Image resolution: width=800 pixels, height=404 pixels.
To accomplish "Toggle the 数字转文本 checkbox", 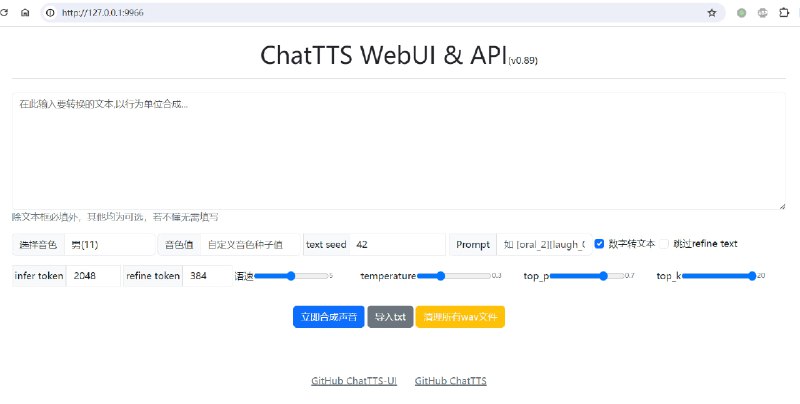I will pyautogui.click(x=599, y=243).
